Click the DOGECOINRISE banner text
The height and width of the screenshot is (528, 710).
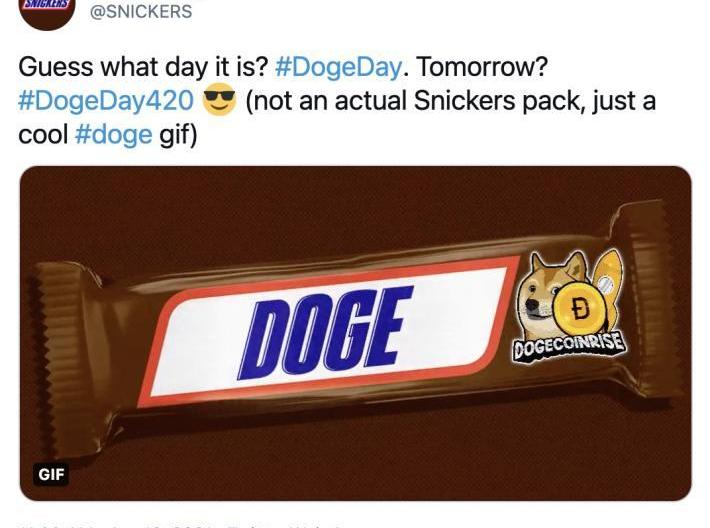[569, 347]
